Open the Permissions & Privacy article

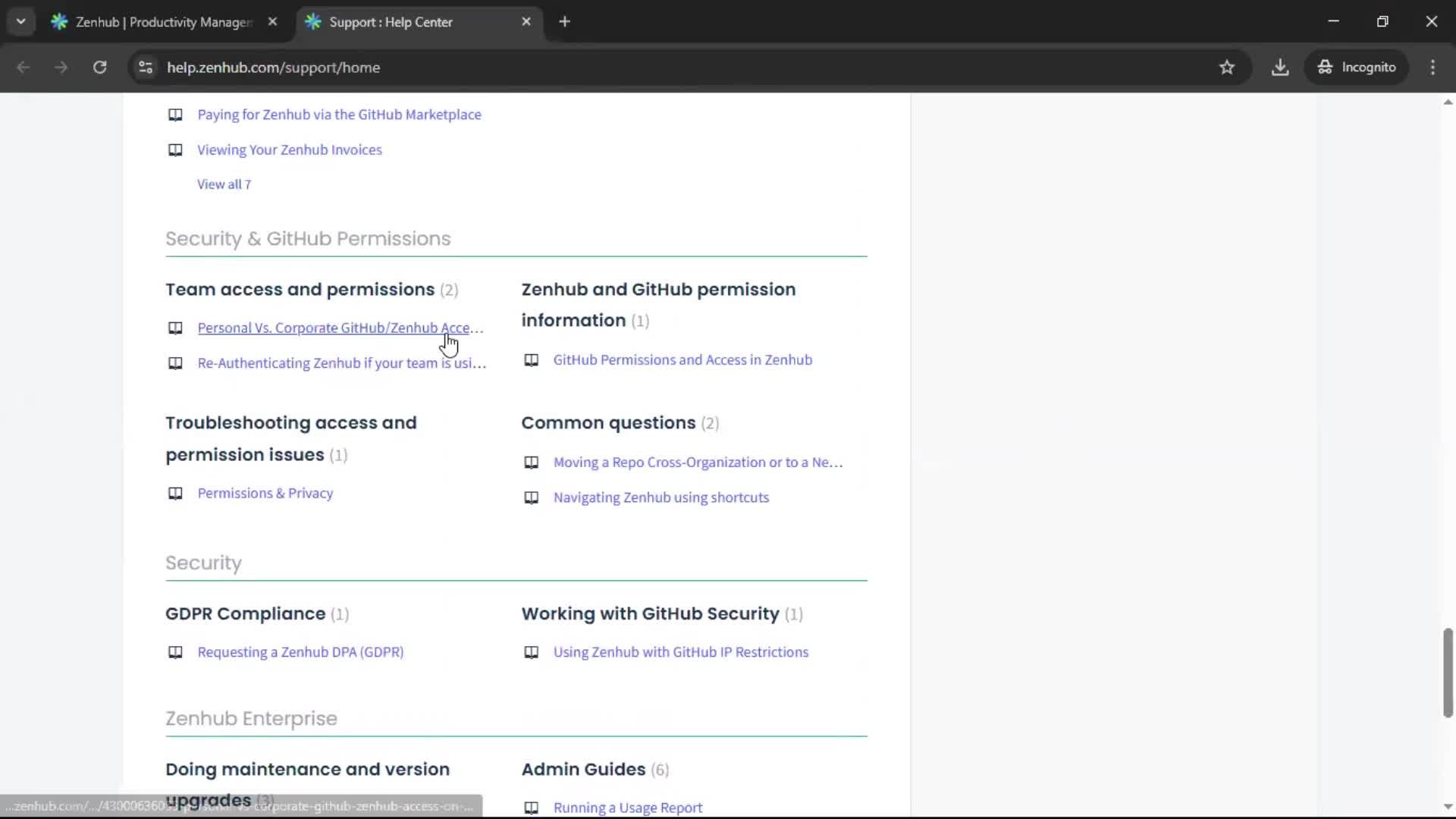[265, 493]
